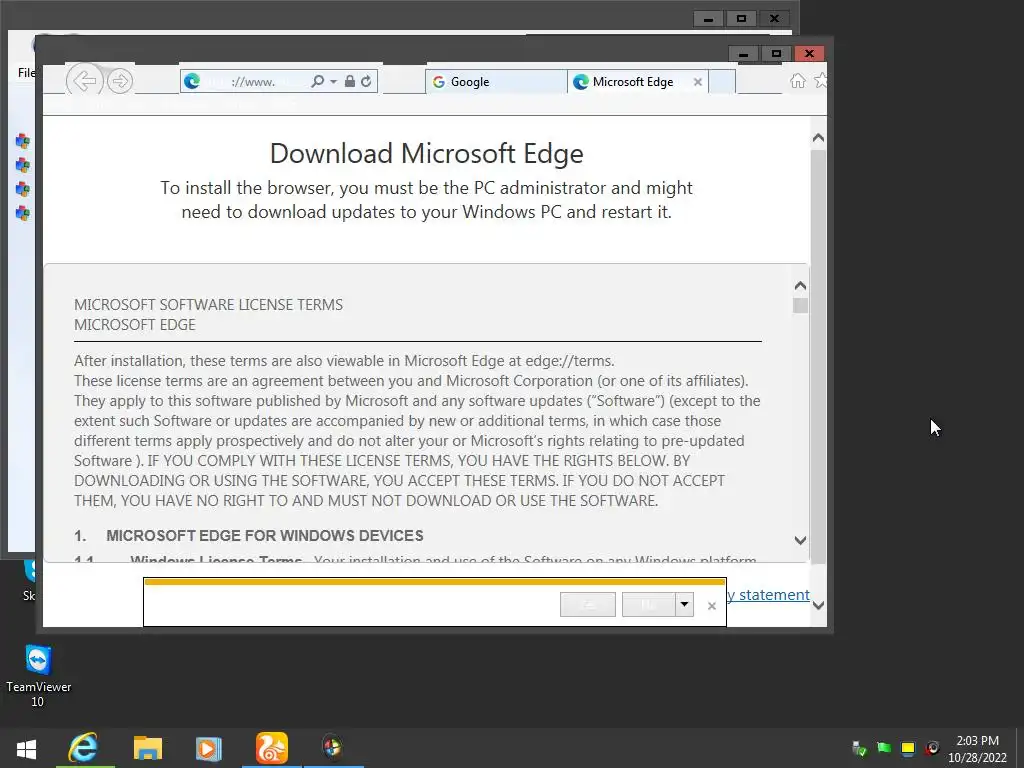Select the Microsoft Edge tab
The image size is (1024, 768).
(637, 82)
